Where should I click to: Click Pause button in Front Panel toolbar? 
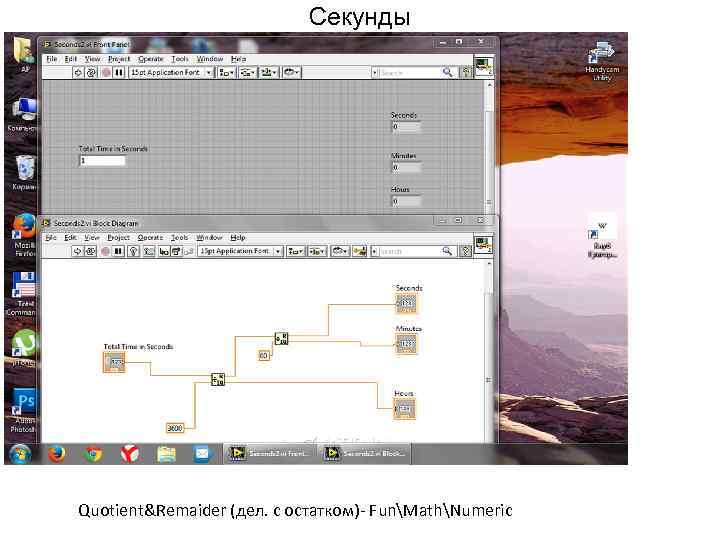[119, 73]
